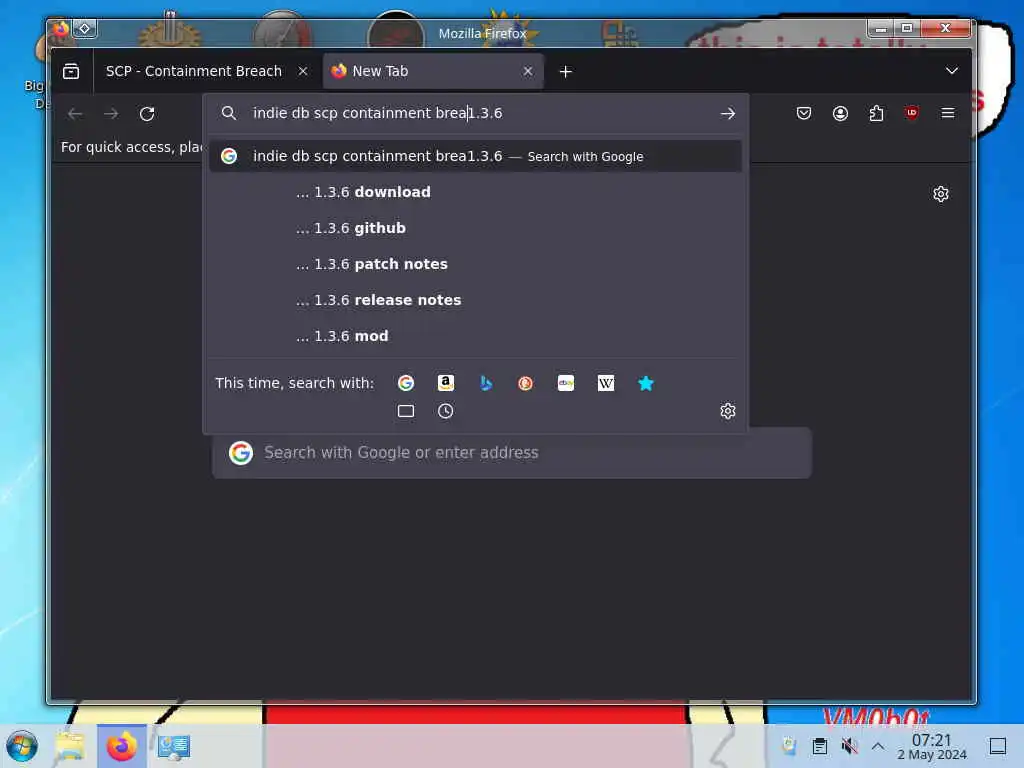The height and width of the screenshot is (768, 1024).
Task: Show hidden tray icons chevron
Action: coord(878,746)
